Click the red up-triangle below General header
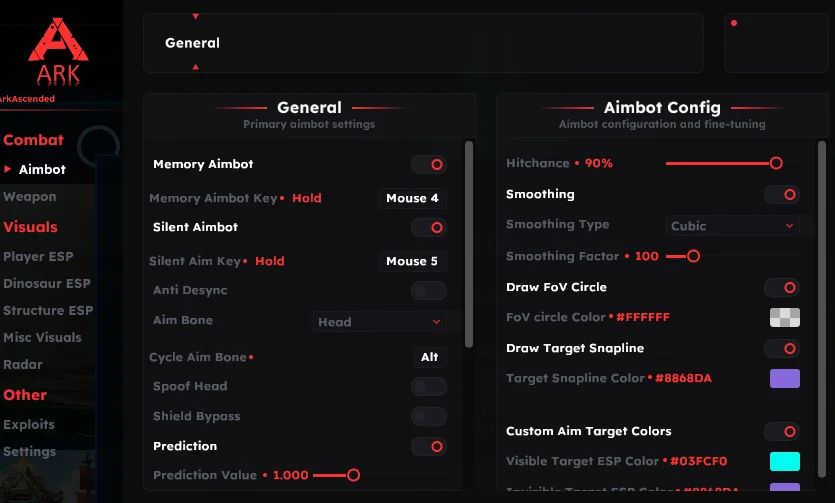Image resolution: width=835 pixels, height=503 pixels. (x=195, y=67)
